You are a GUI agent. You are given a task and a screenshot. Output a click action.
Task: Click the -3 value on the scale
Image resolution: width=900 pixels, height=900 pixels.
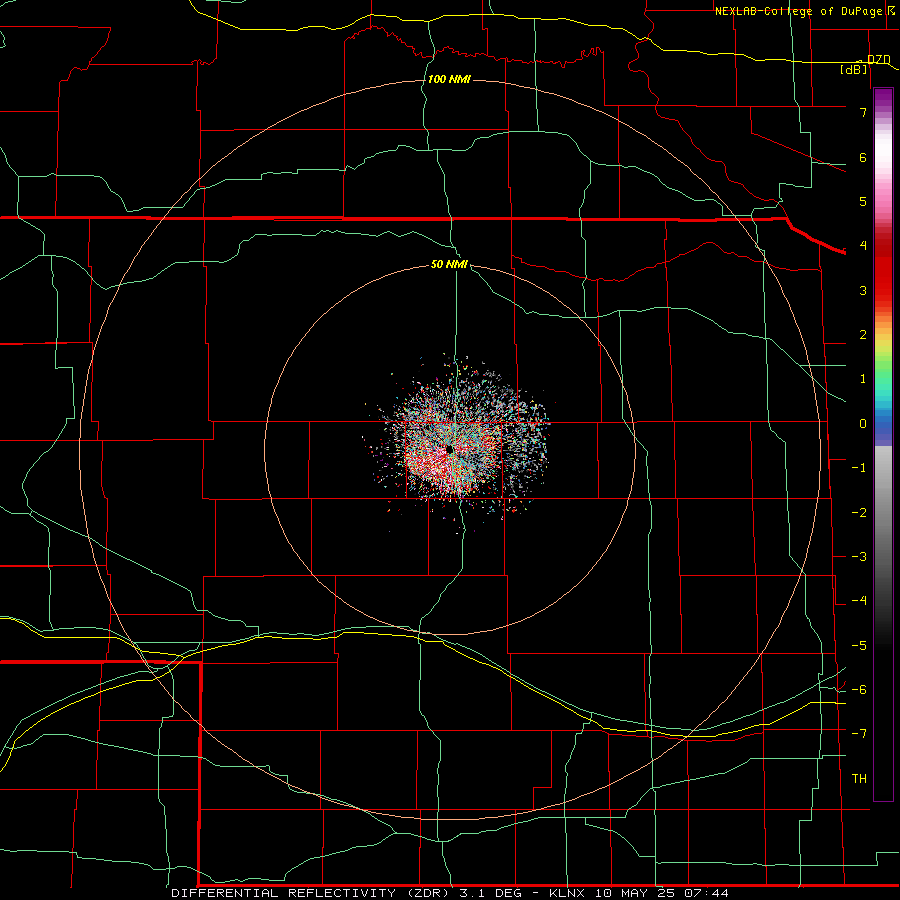tap(859, 557)
